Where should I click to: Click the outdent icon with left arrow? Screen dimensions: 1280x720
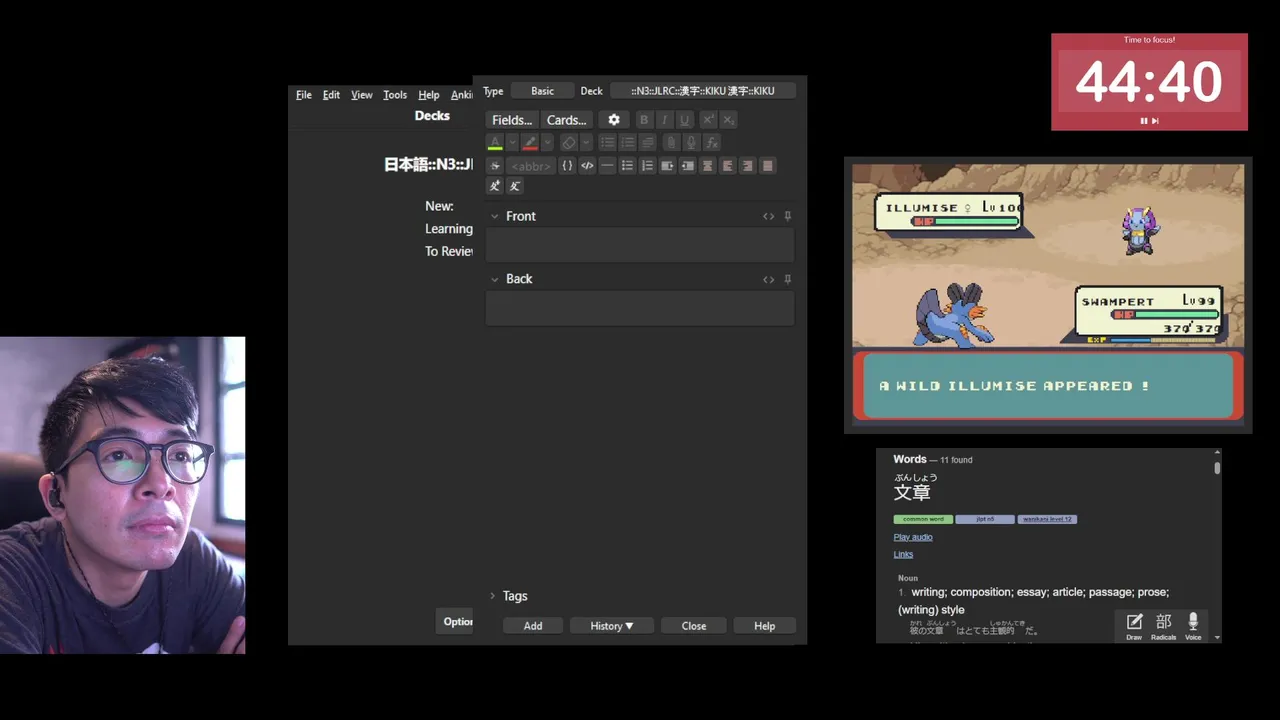[687, 166]
